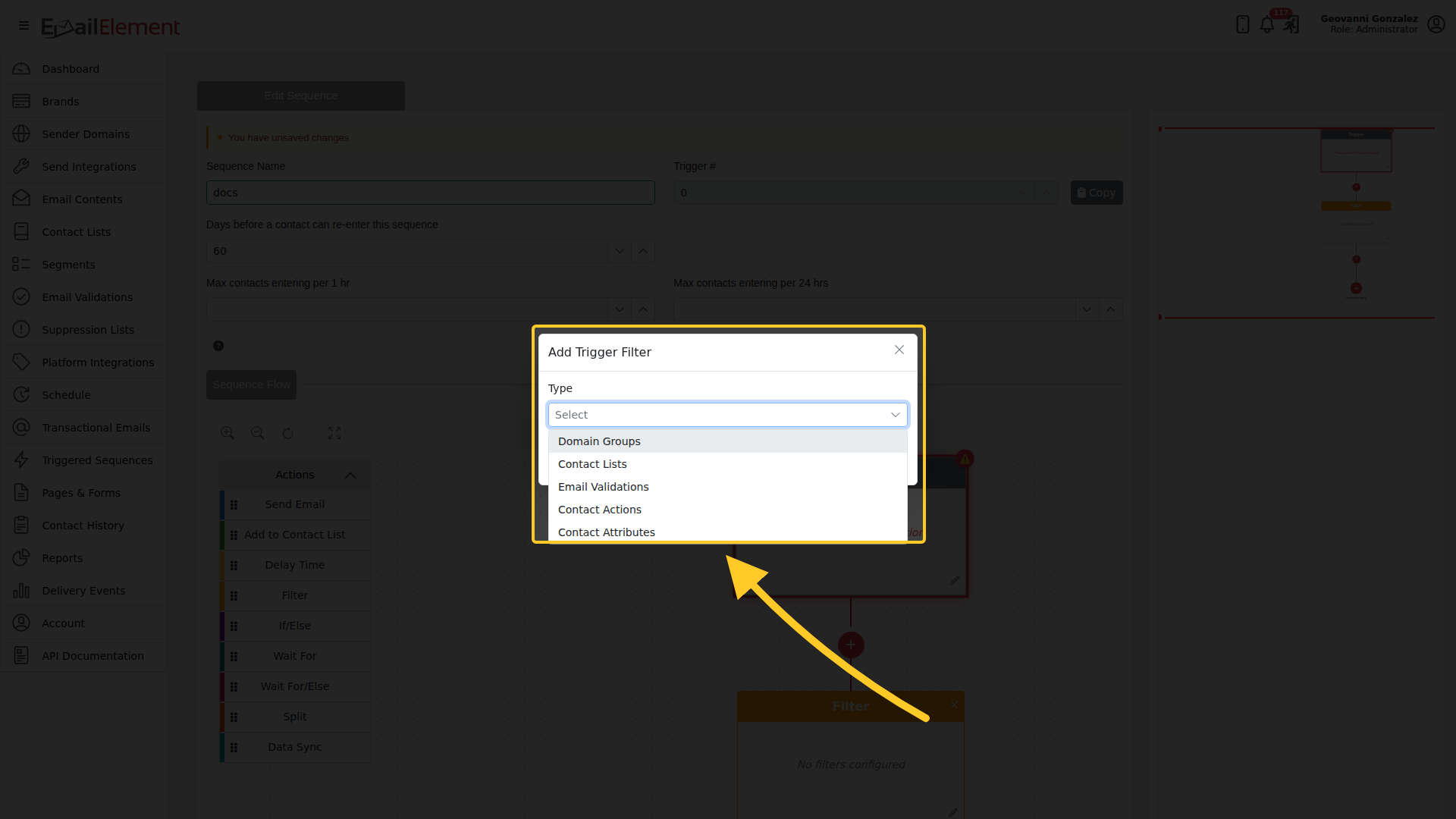Close the Add Trigger Filter dialog
Viewport: 1456px width, 819px height.
pos(899,350)
